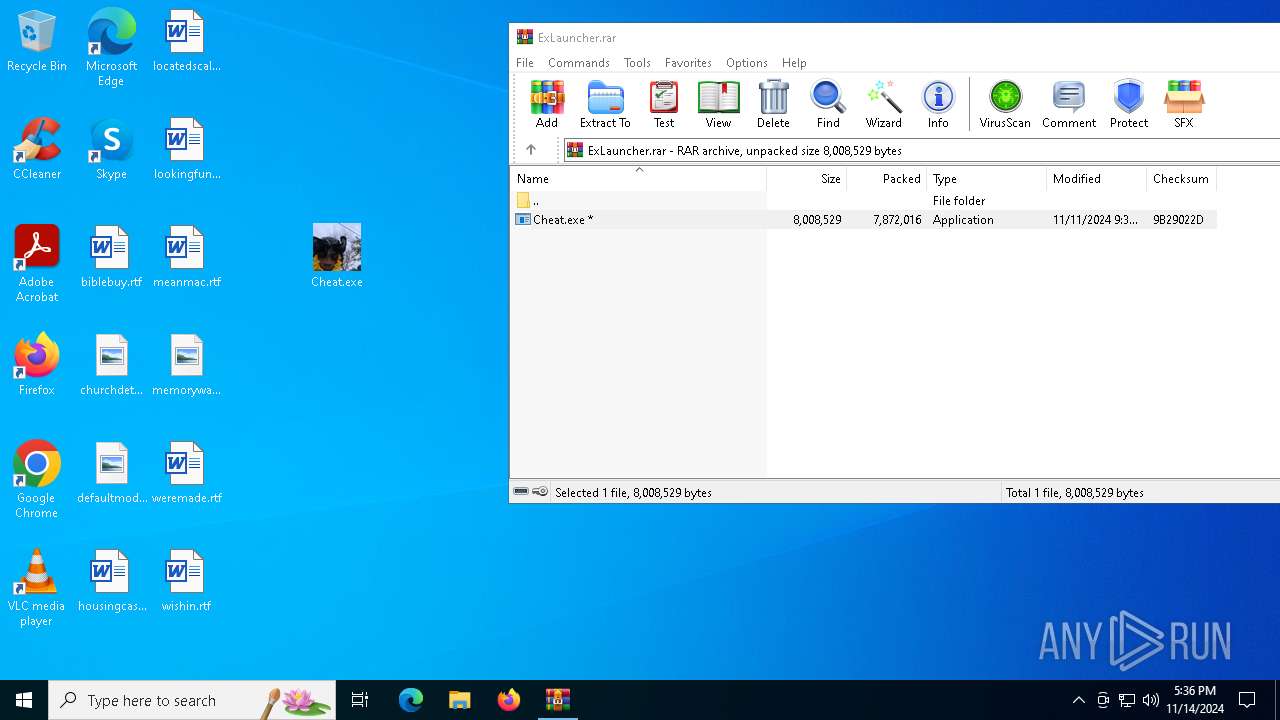
Task: Open the Tools menu
Action: (x=637, y=62)
